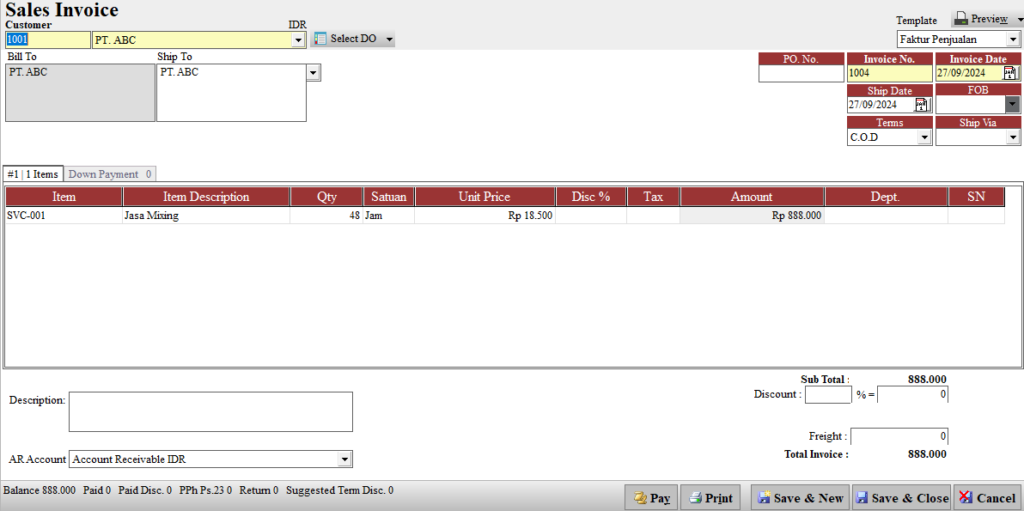Expand the Preview button dropdown arrow
This screenshot has height=511, width=1024.
coord(1020,20)
